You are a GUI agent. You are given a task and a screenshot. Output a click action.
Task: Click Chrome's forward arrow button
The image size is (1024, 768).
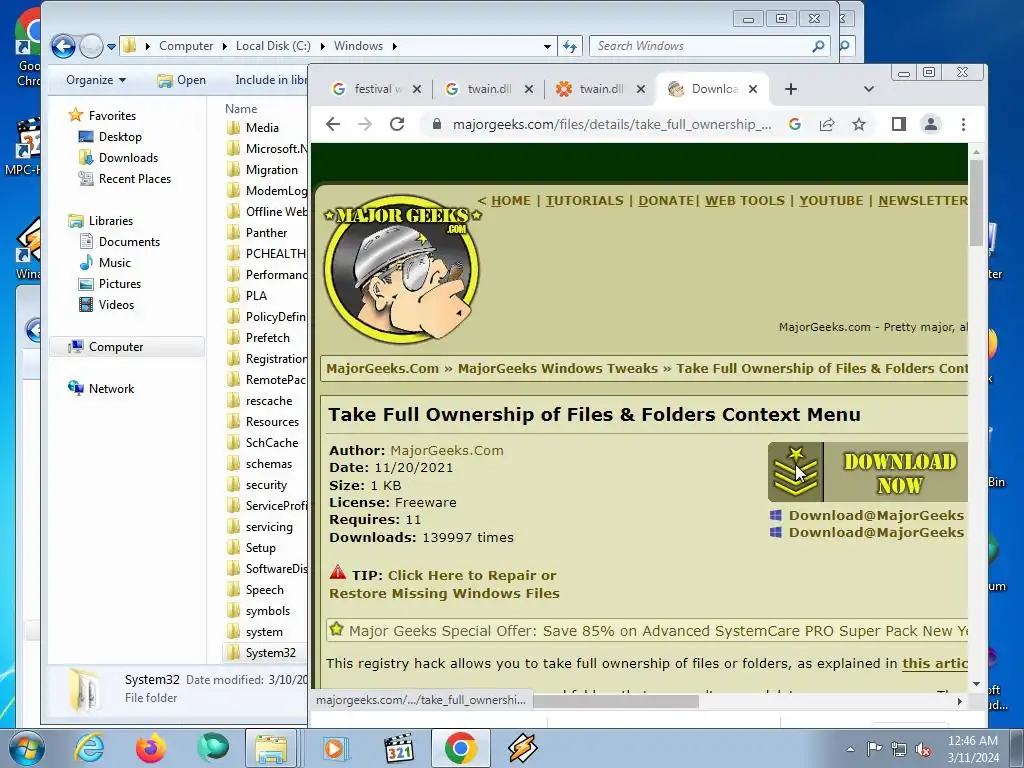(364, 124)
